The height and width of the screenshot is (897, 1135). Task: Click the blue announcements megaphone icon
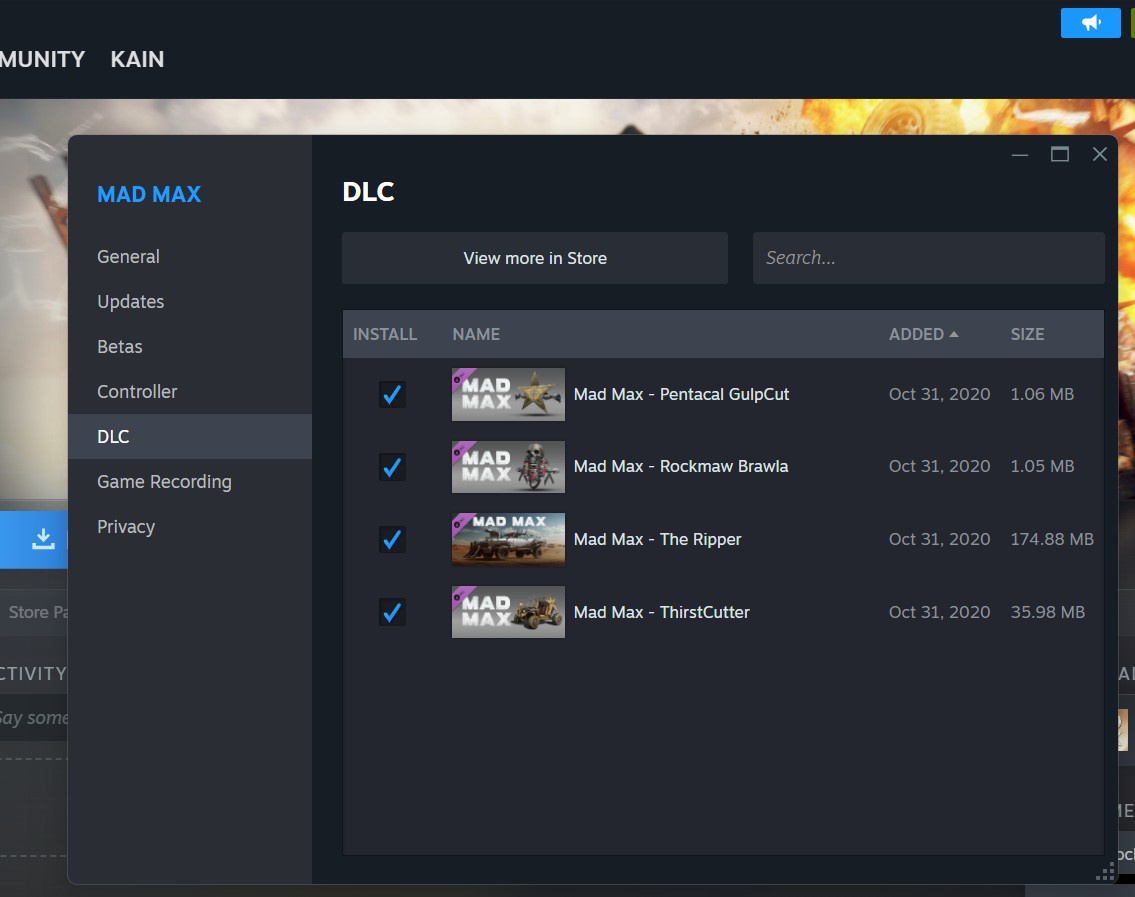1090,23
